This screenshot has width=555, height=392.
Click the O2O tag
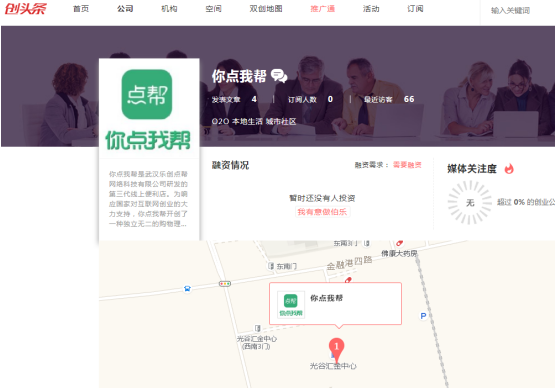click(x=220, y=121)
